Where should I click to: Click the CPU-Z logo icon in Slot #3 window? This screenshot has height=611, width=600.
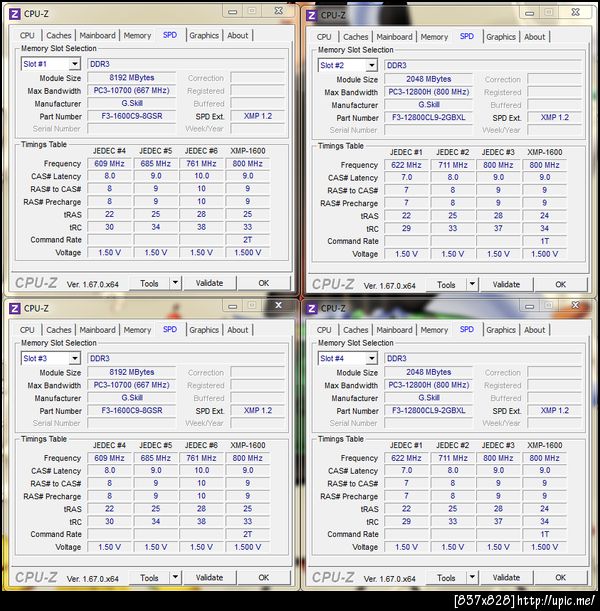[x=14, y=309]
